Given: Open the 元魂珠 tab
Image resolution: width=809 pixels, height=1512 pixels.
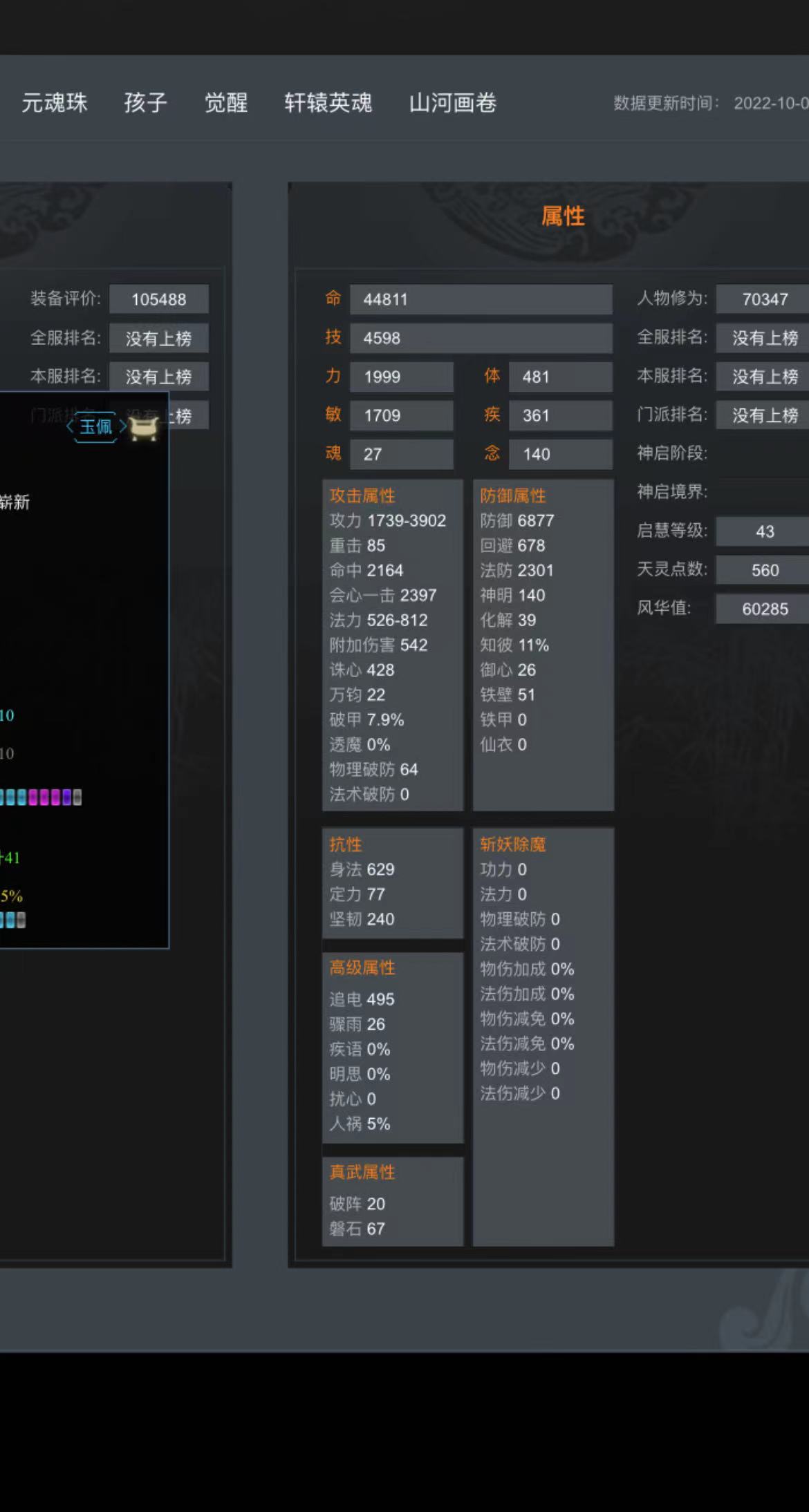Looking at the screenshot, I should click(x=54, y=103).
